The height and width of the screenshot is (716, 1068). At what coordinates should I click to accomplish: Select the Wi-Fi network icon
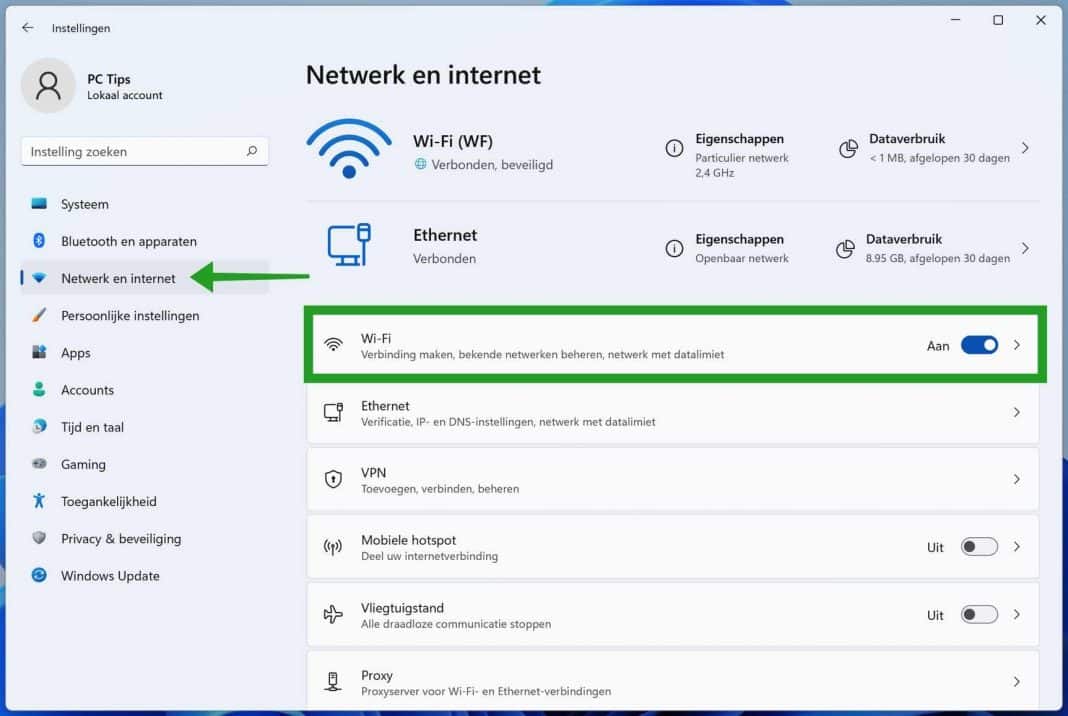[349, 147]
